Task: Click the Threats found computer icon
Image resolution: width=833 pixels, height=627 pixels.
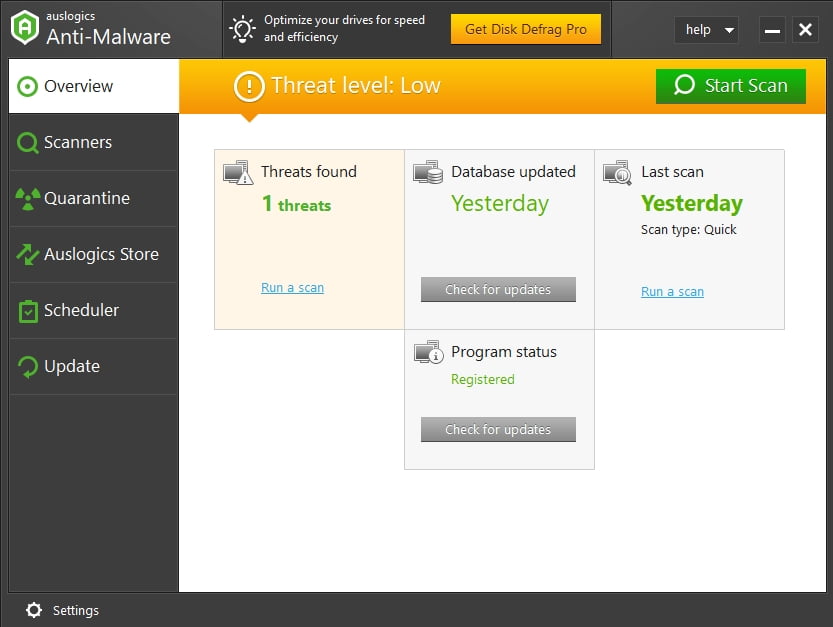Action: pyautogui.click(x=237, y=172)
